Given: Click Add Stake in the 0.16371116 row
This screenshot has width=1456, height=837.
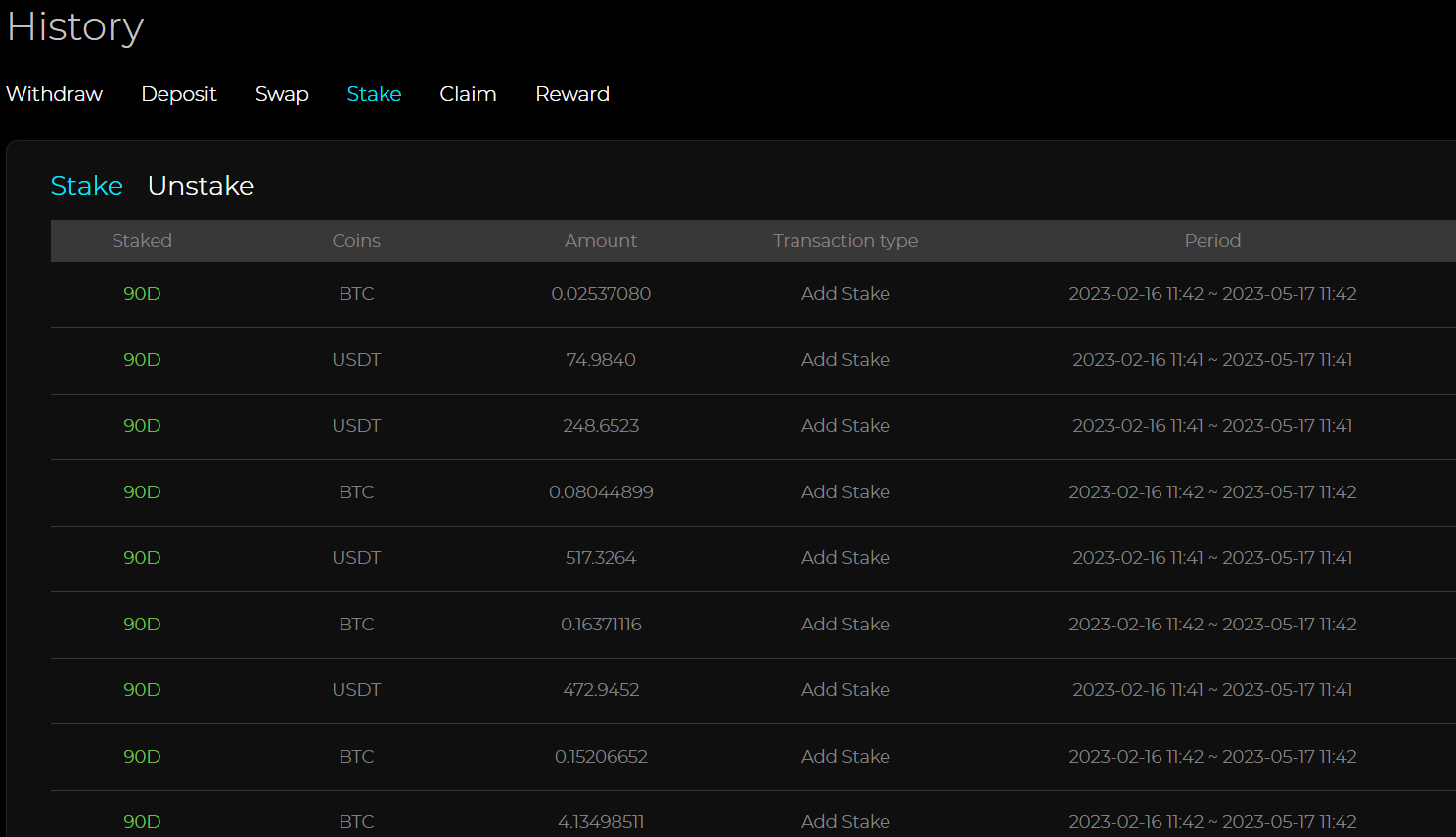Looking at the screenshot, I should point(845,625).
